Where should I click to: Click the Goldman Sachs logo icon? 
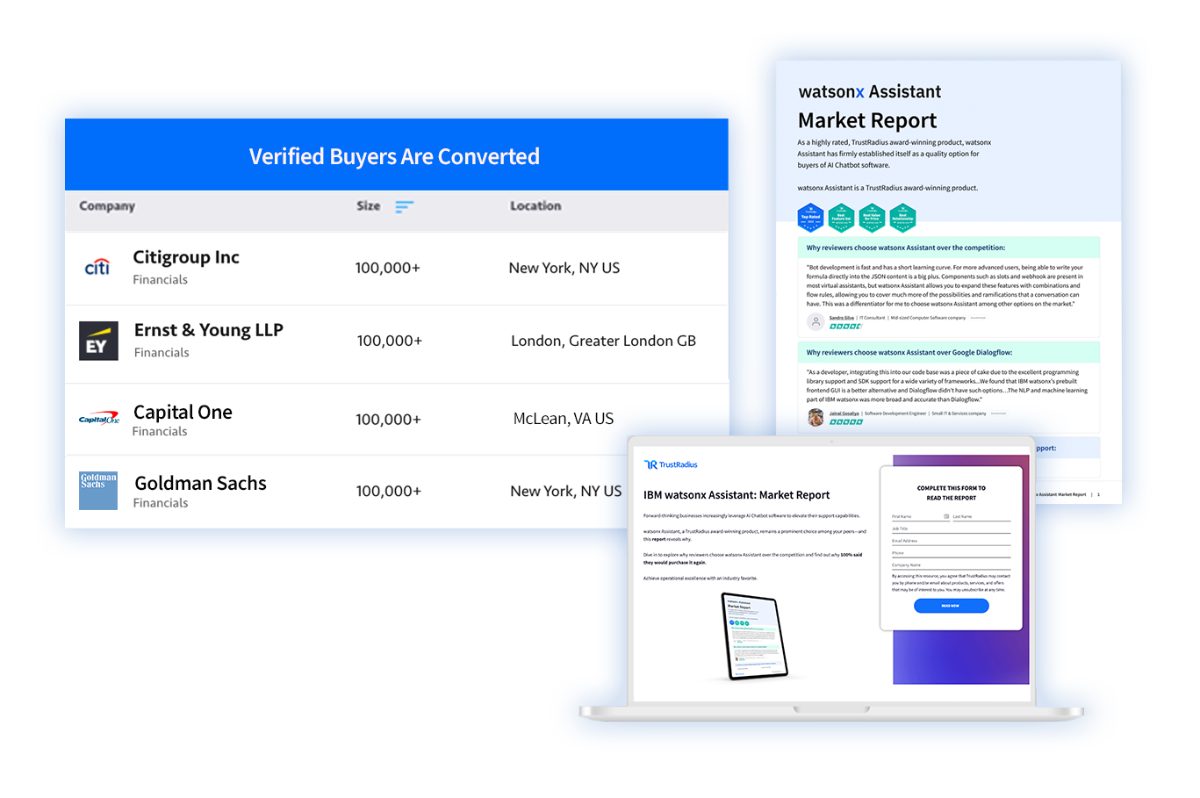coord(98,491)
